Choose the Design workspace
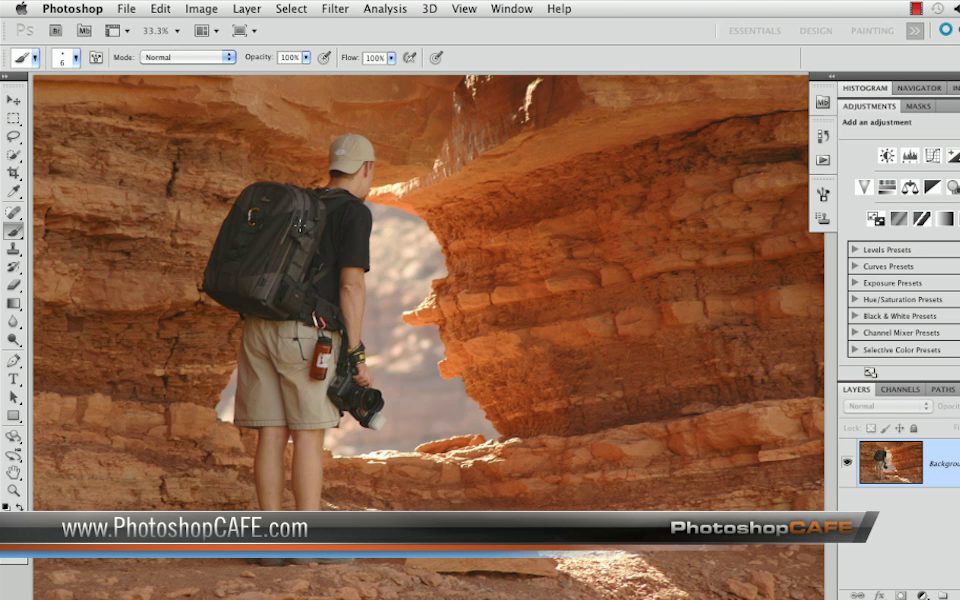The height and width of the screenshot is (600, 960). click(816, 31)
